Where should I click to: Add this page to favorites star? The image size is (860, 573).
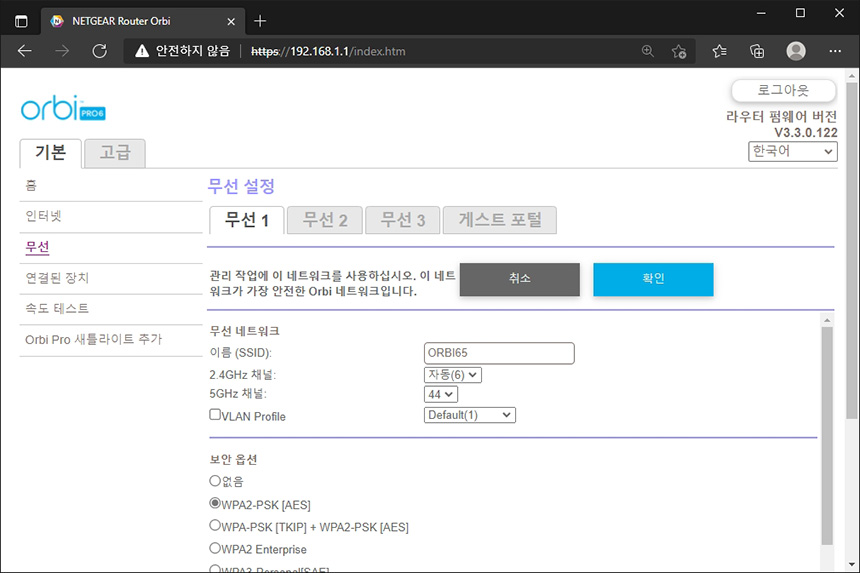(x=679, y=51)
